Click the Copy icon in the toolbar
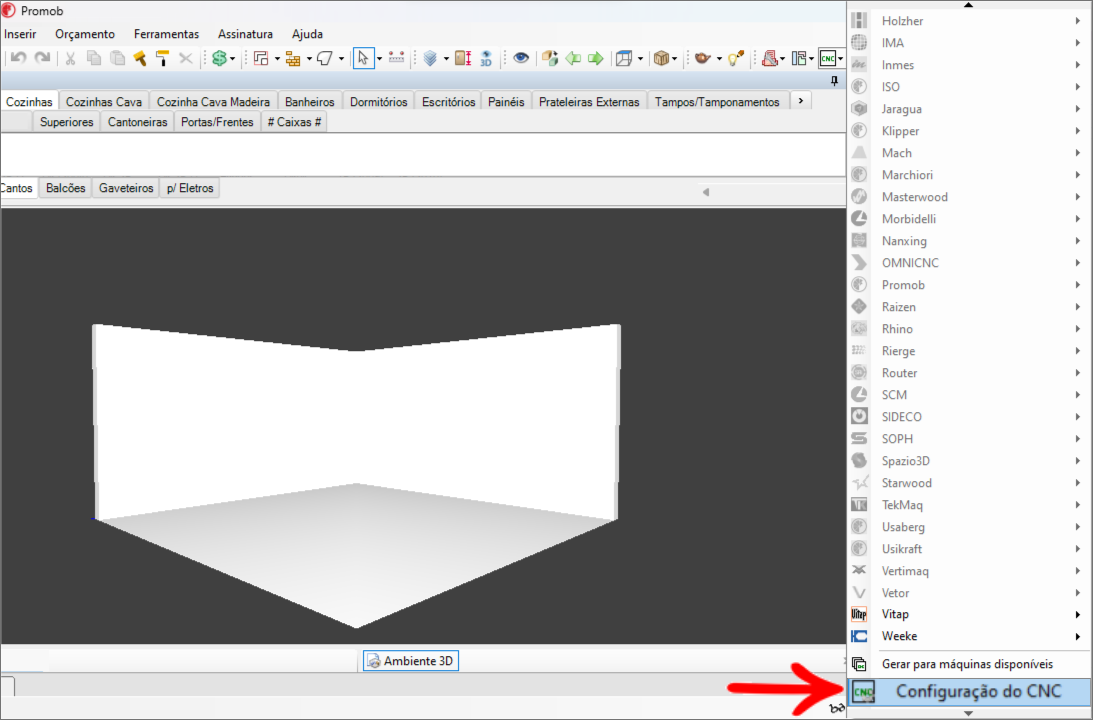Screen dimensions: 1093x720 tap(93, 59)
